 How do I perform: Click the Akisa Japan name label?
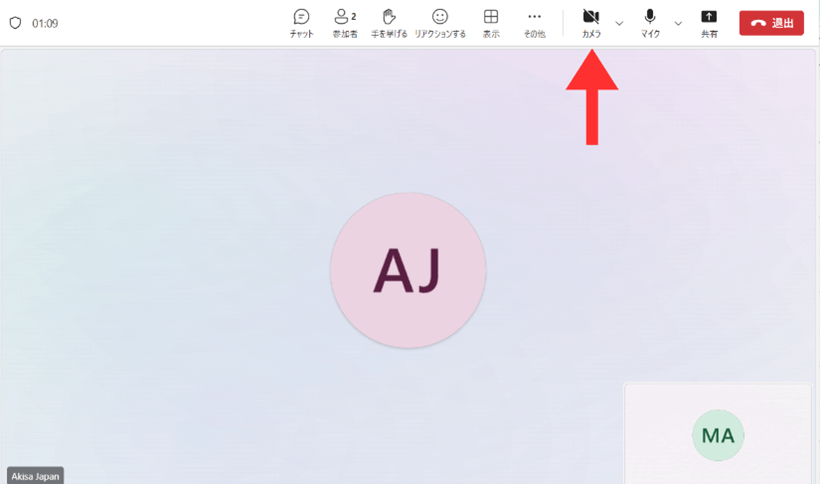35,476
